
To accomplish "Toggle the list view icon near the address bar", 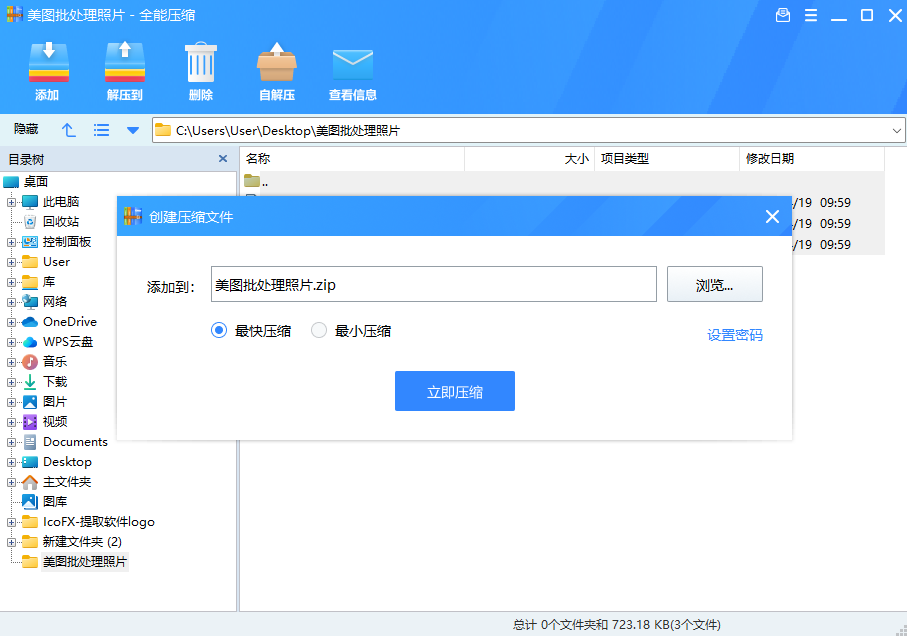I will (99, 129).
